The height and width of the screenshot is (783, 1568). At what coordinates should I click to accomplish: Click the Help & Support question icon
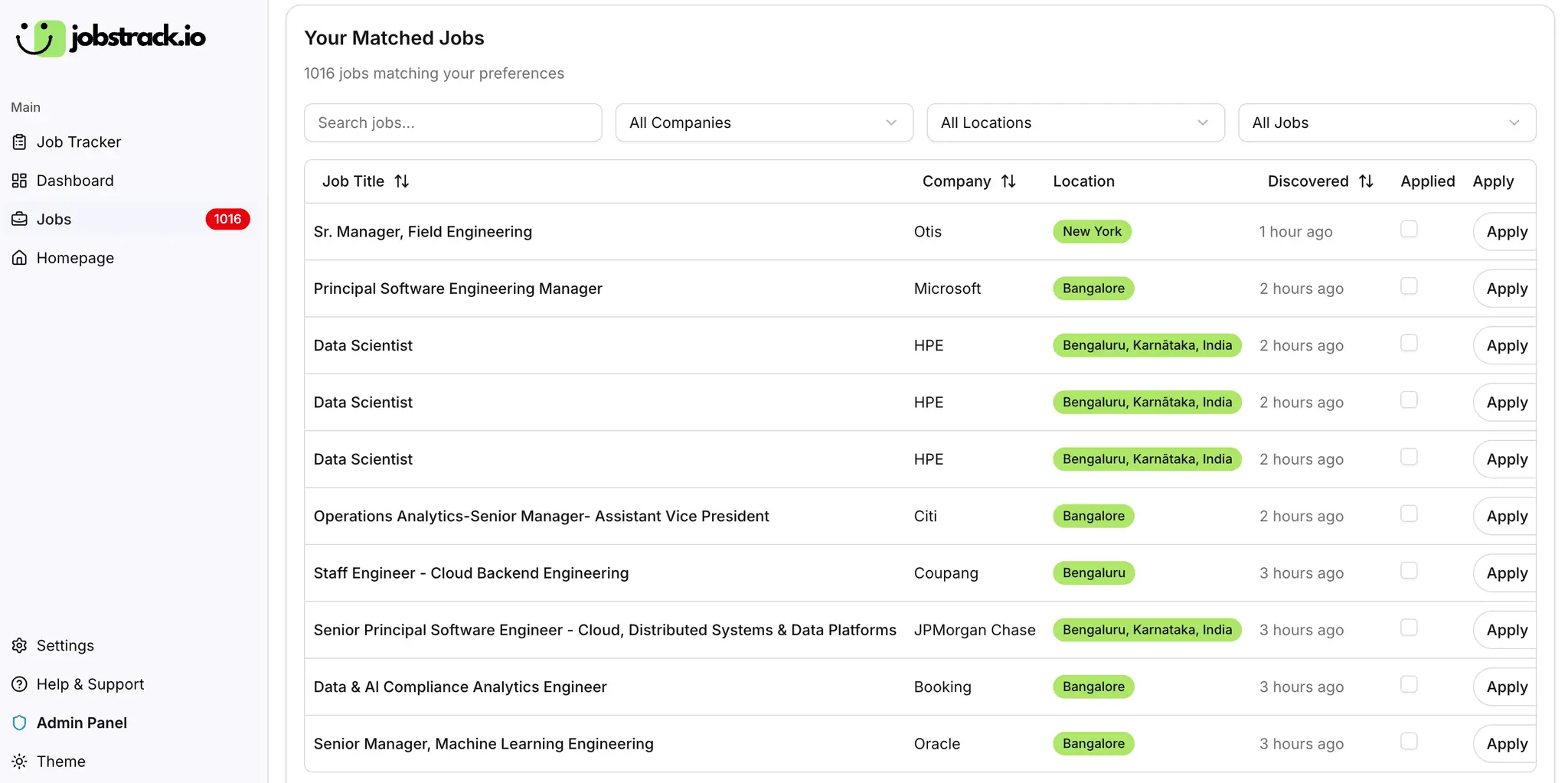point(20,684)
